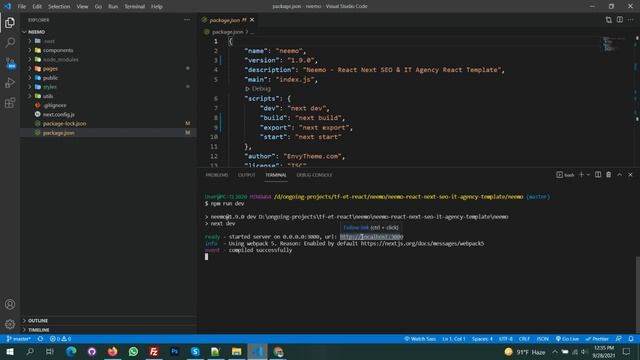Click the New Terminal plus icon
This screenshot has height=360, width=640.
[x=581, y=175]
